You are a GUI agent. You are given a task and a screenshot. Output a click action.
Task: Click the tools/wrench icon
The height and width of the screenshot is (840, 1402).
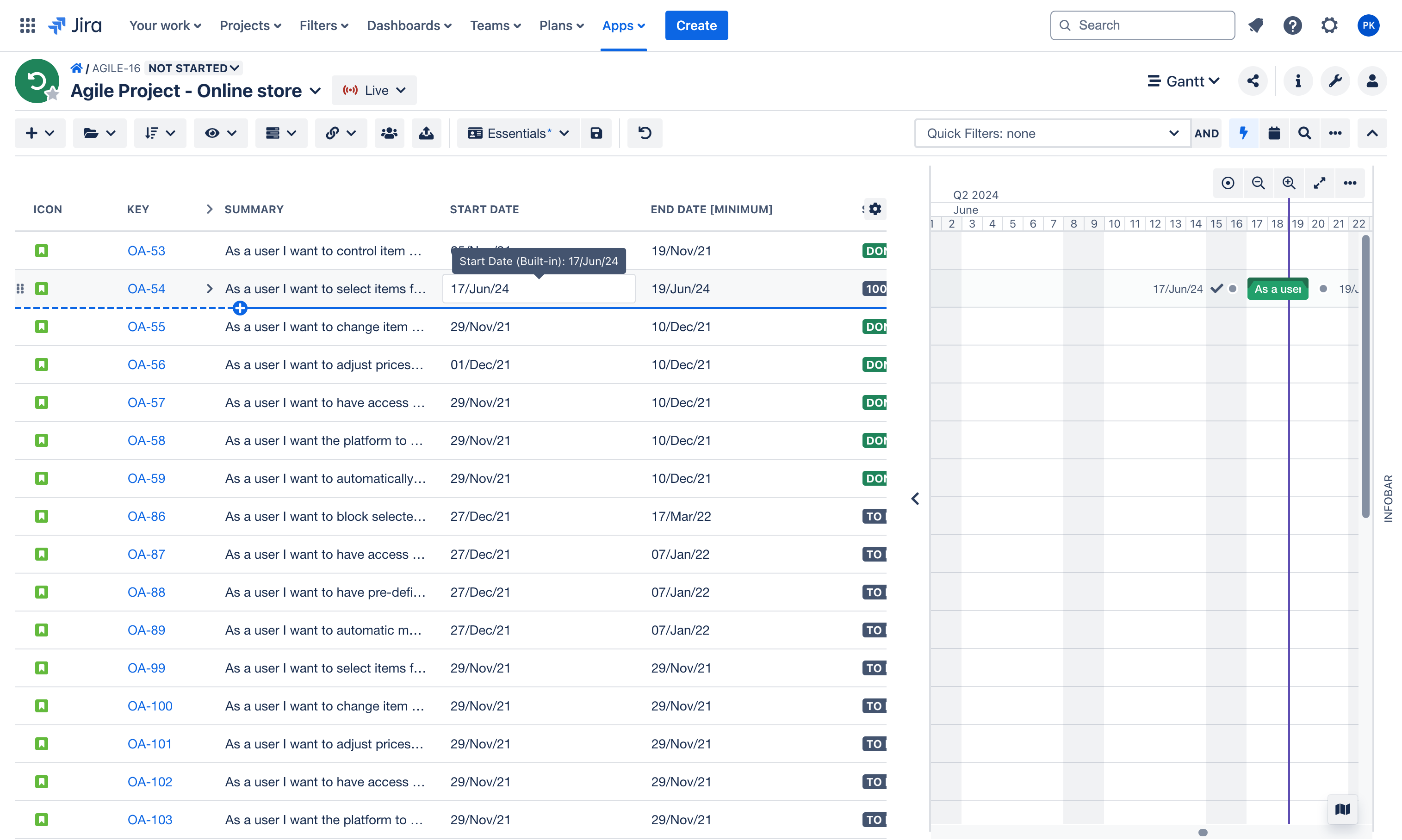pyautogui.click(x=1336, y=80)
